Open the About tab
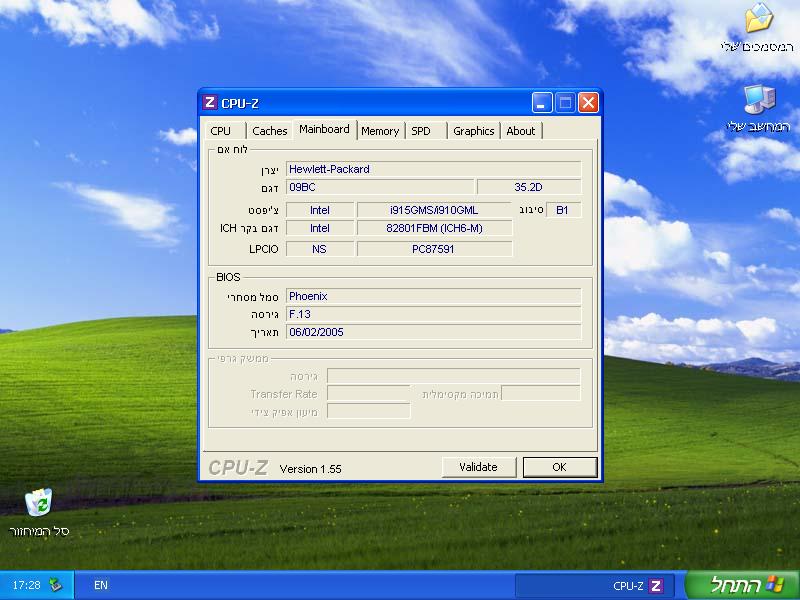This screenshot has width=800, height=600. tap(521, 131)
